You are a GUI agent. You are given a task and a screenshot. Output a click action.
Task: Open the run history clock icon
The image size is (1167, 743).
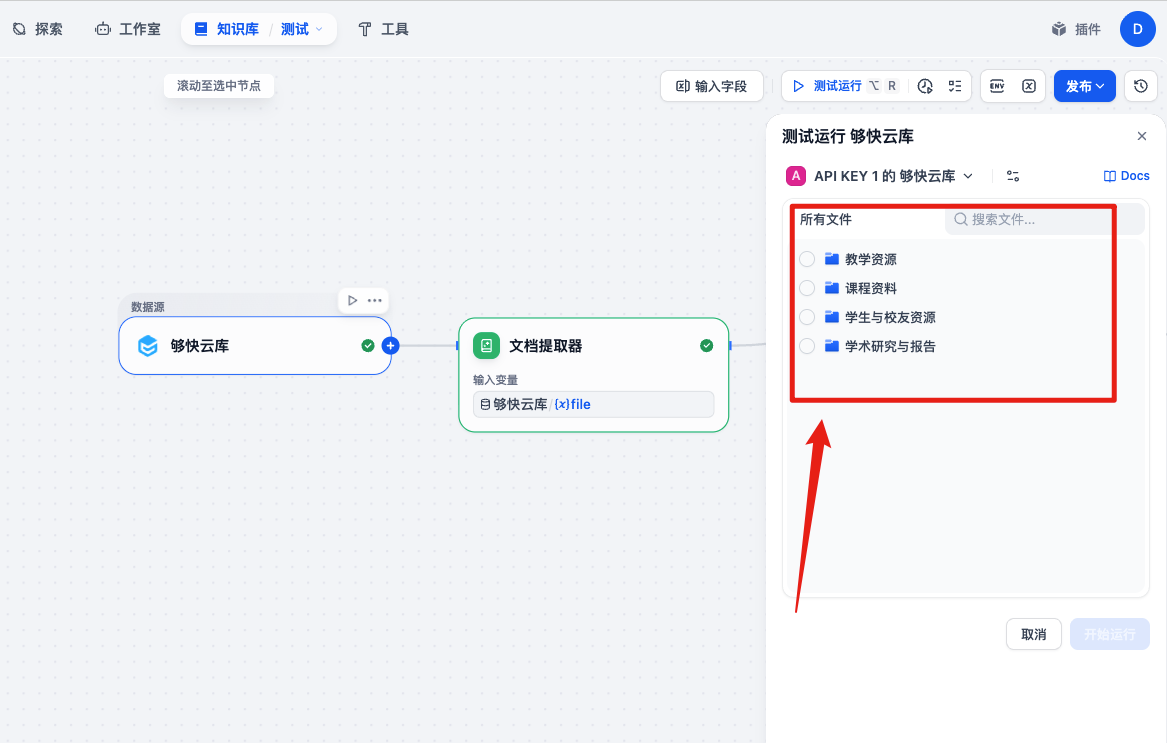925,86
